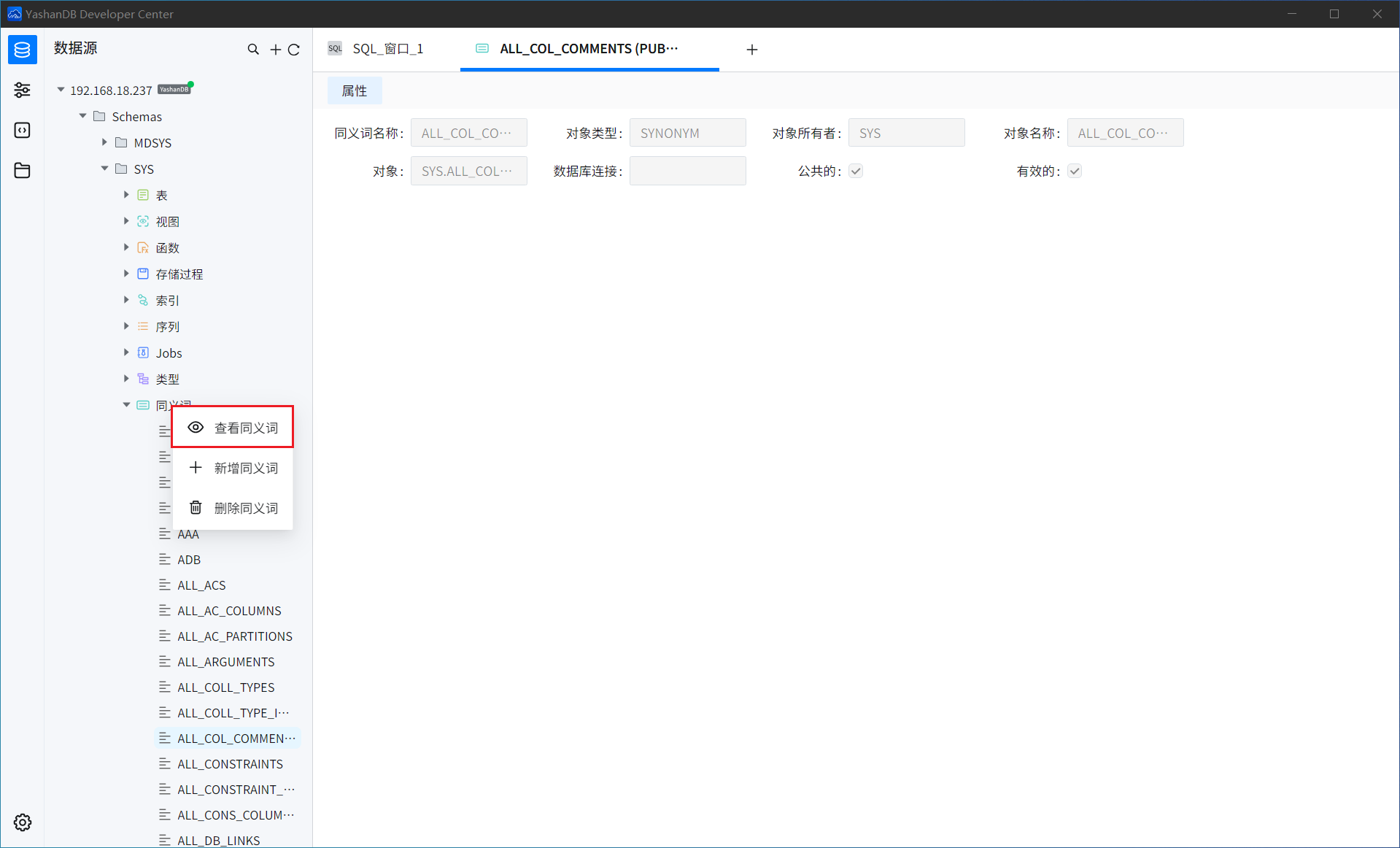Open the folder icon in left sidebar
Image resolution: width=1400 pixels, height=848 pixels.
coord(23,170)
